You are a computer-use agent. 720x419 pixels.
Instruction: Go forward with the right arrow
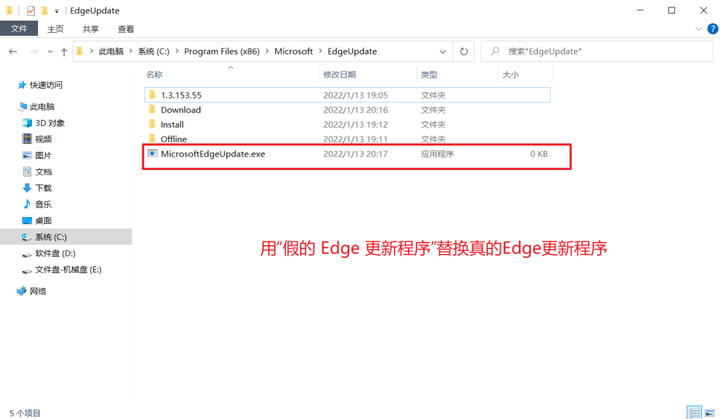(34, 51)
